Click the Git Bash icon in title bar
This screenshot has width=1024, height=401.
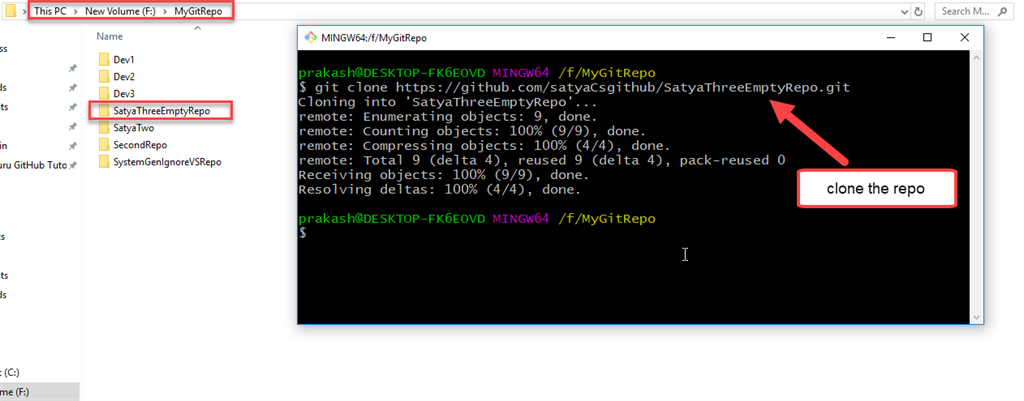click(310, 37)
